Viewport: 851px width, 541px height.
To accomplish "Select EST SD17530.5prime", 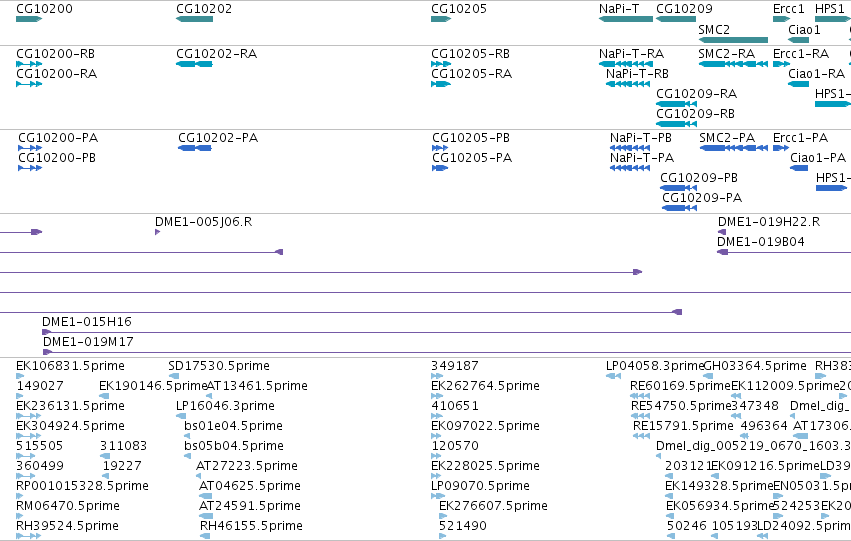I will tap(174, 376).
